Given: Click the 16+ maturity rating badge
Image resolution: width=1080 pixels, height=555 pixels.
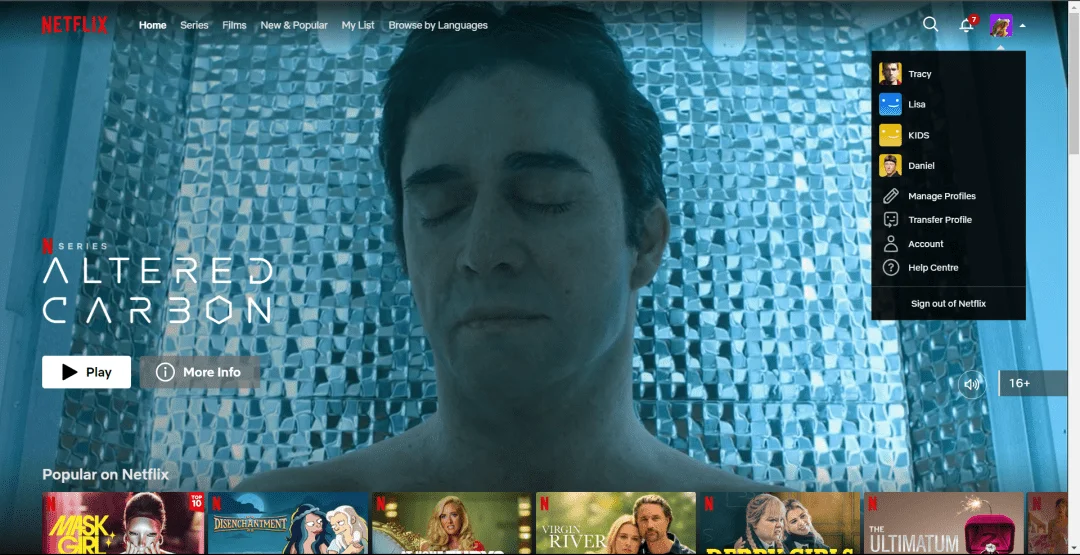Looking at the screenshot, I should point(1032,384).
